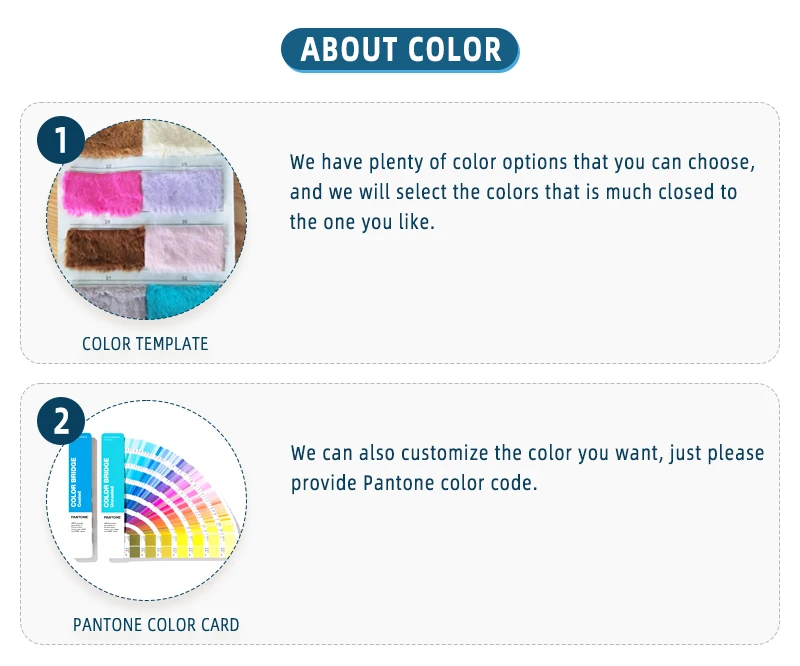Click the "plenty of color options" paragraph
Screen dimensions: 800x666
pos(522,191)
